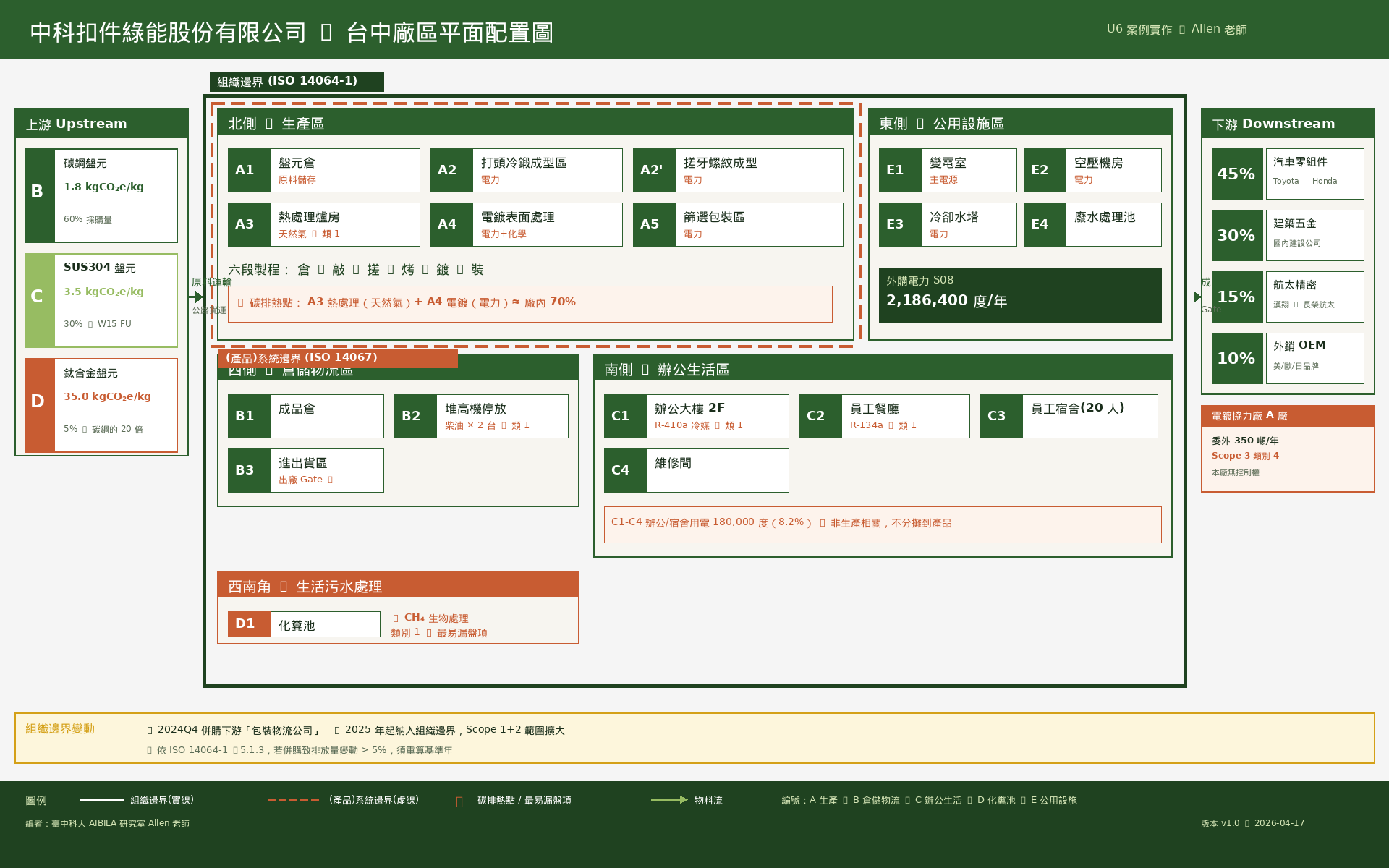Click the 西南角 生活污水處理 header
The height and width of the screenshot is (868, 1389).
pos(398,586)
